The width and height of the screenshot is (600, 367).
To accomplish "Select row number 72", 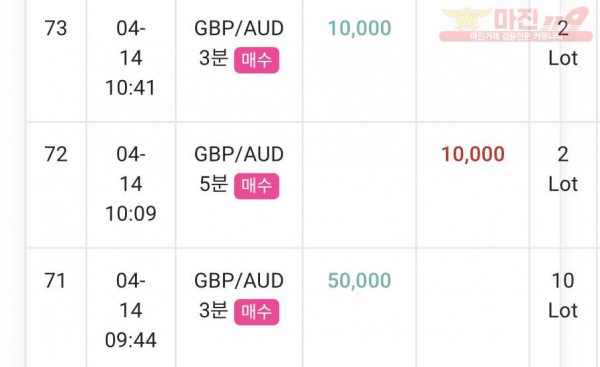I will (56, 154).
